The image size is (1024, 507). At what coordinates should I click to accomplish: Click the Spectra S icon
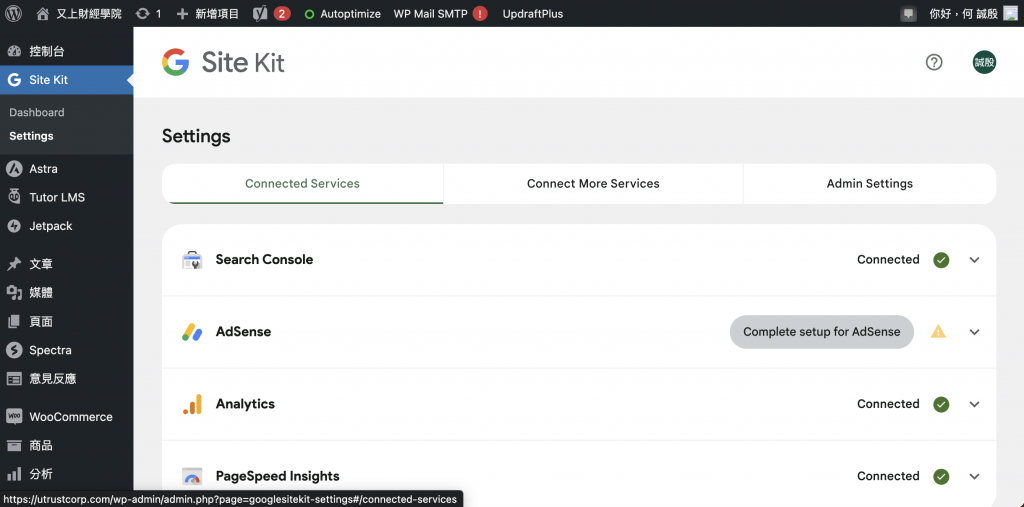point(14,350)
